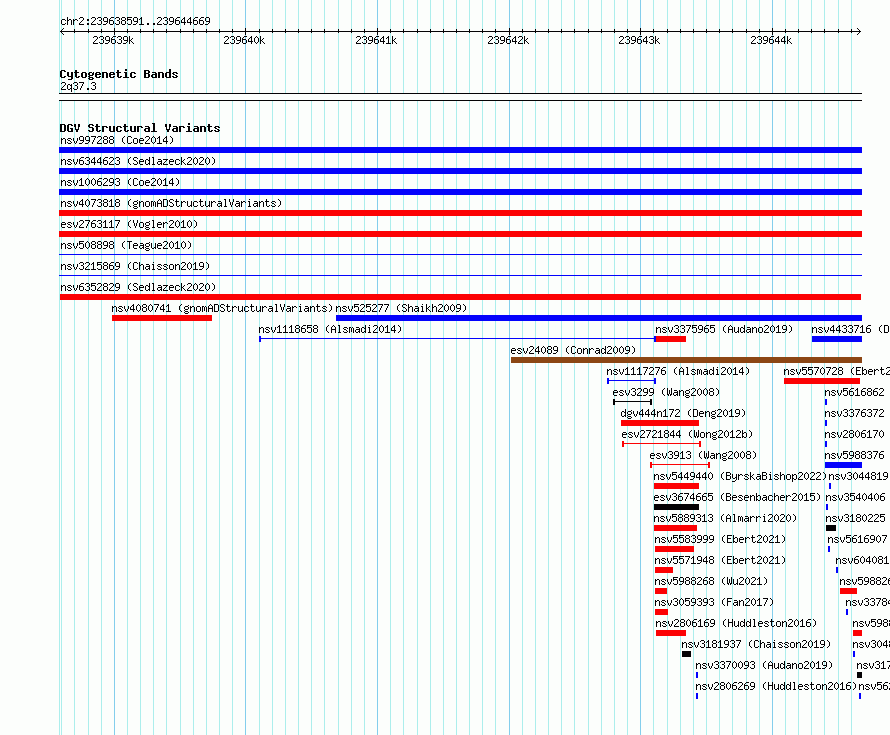This screenshot has width=890, height=735.
Task: Click the 2q37.3 cytogenetic band label
Action: pyautogui.click(x=78, y=86)
